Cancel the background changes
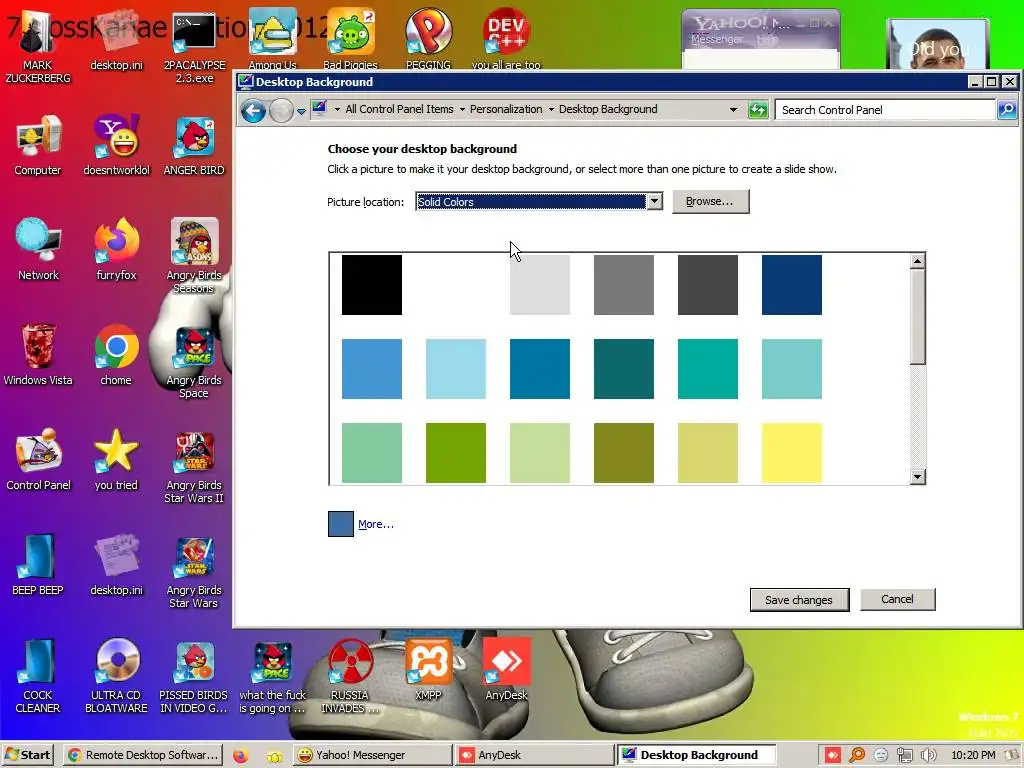 coord(897,599)
